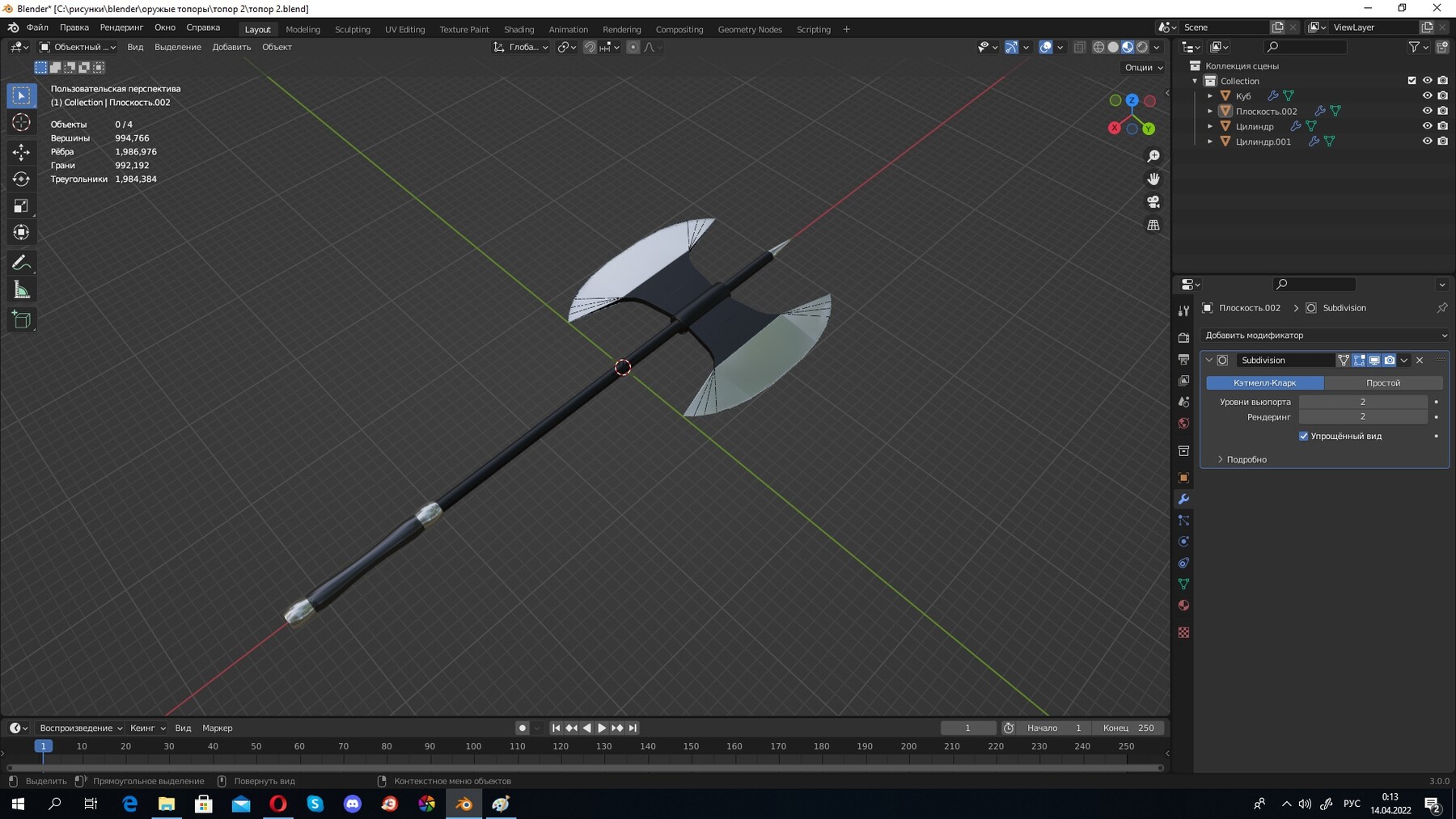Switch to wireframe shading mode in the viewport header
This screenshot has width=1456, height=819.
(1098, 47)
